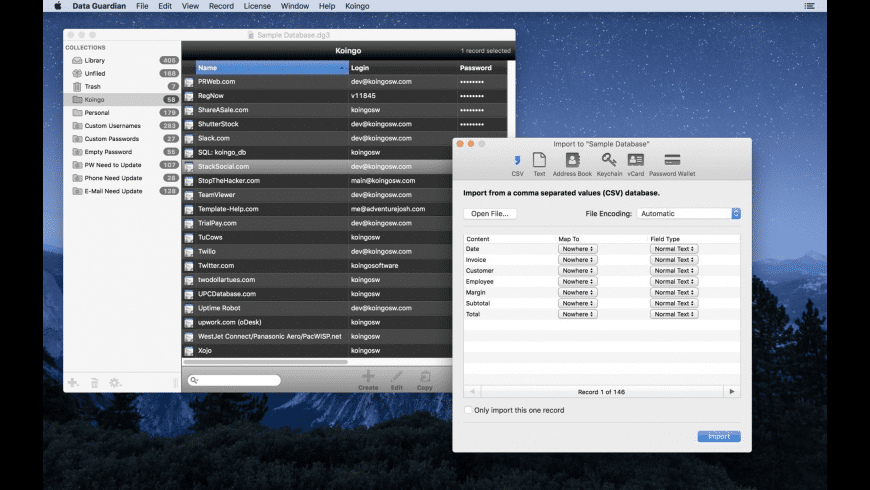Click the search input field

point(234,380)
